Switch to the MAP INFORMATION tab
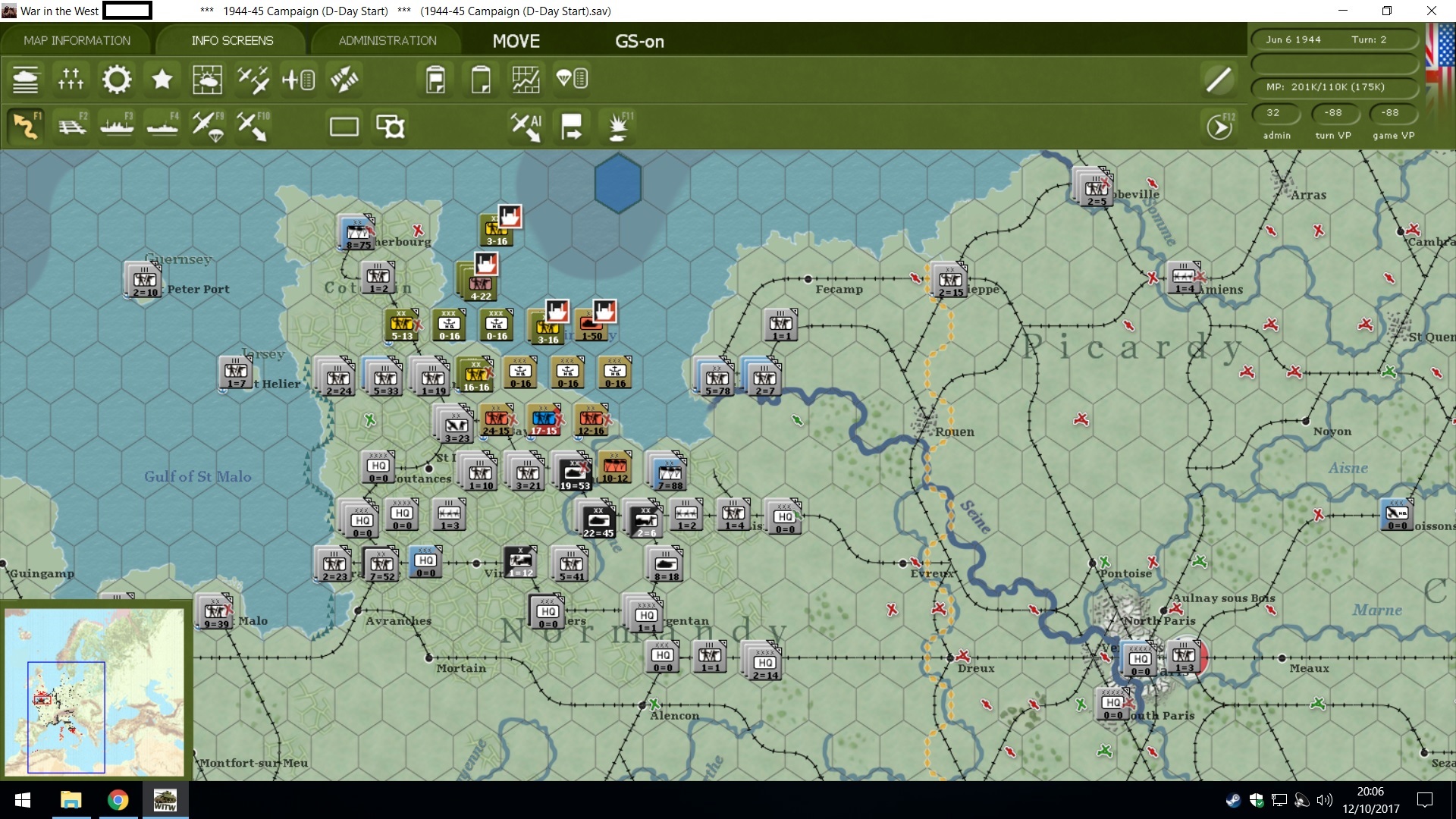The image size is (1456, 819). tap(77, 40)
